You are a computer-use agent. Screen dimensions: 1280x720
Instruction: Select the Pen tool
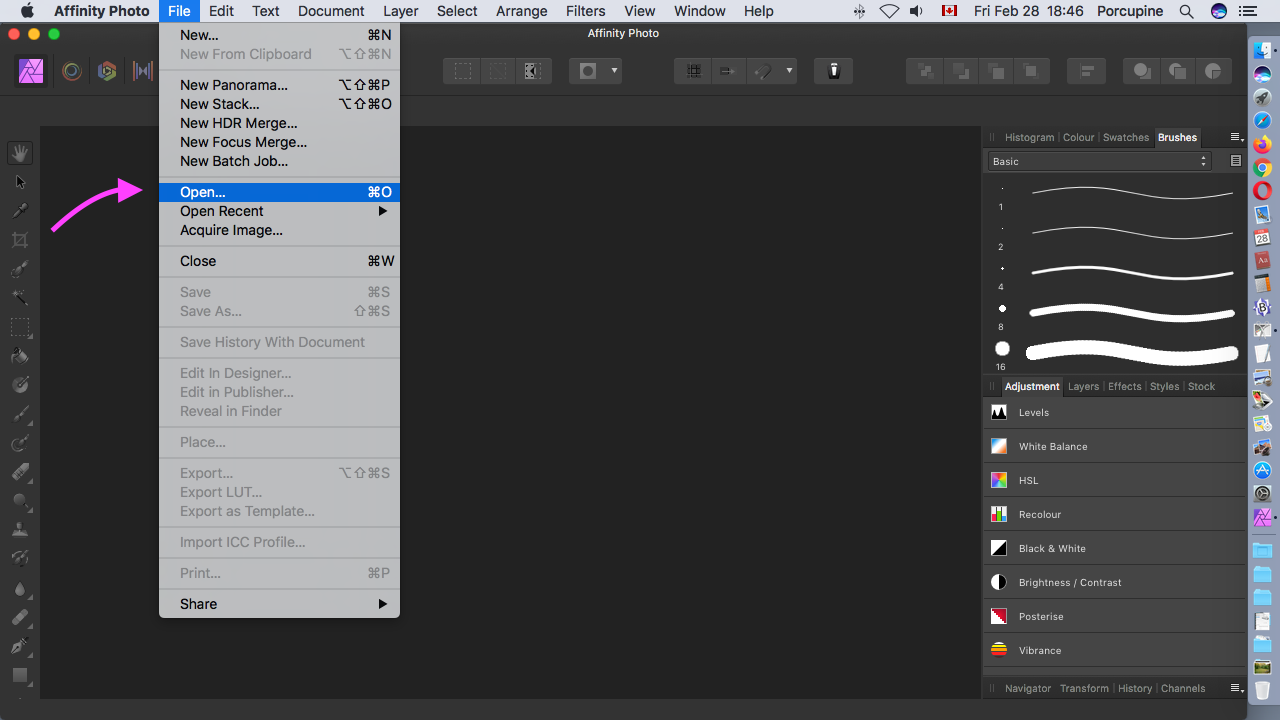(20, 646)
